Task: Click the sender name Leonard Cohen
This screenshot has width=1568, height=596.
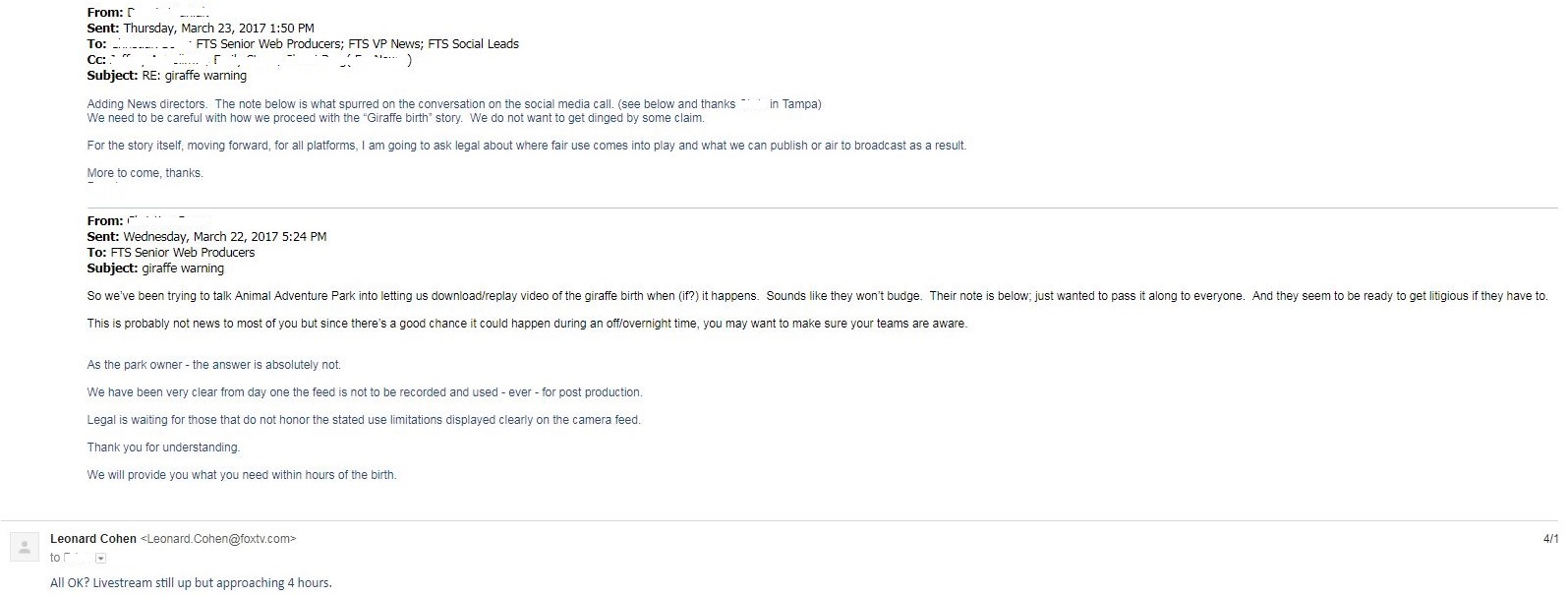Action: pos(93,539)
